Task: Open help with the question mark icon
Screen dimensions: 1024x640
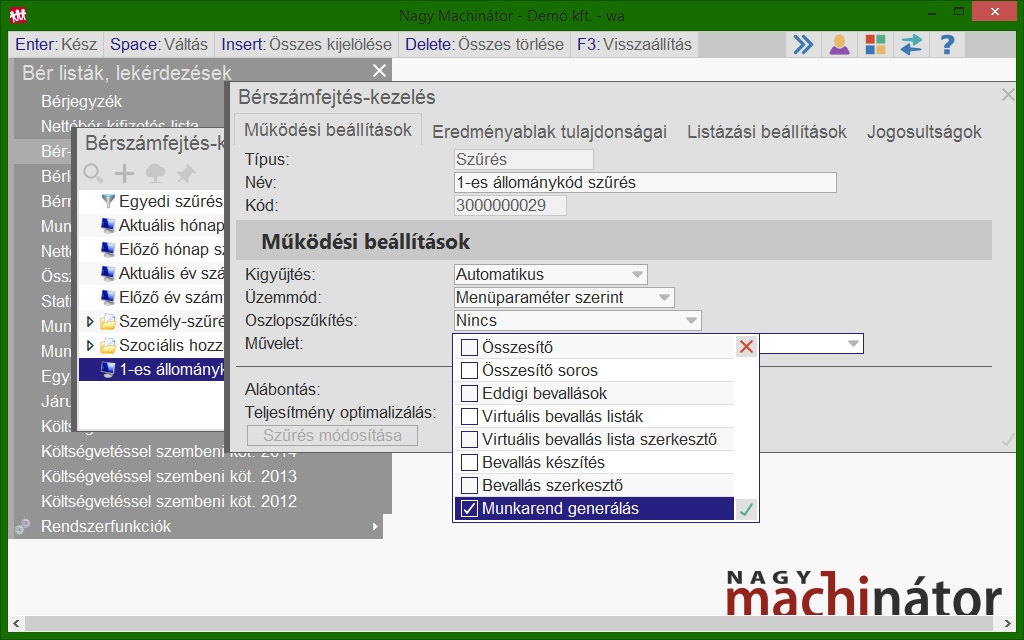Action: (x=947, y=44)
